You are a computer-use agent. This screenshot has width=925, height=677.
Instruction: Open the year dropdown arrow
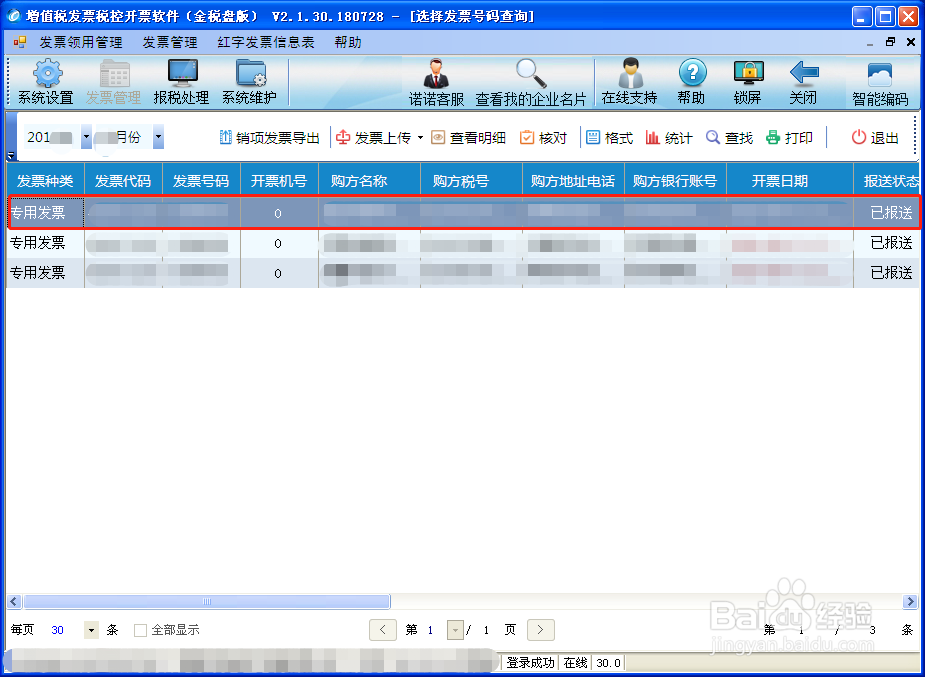point(86,137)
